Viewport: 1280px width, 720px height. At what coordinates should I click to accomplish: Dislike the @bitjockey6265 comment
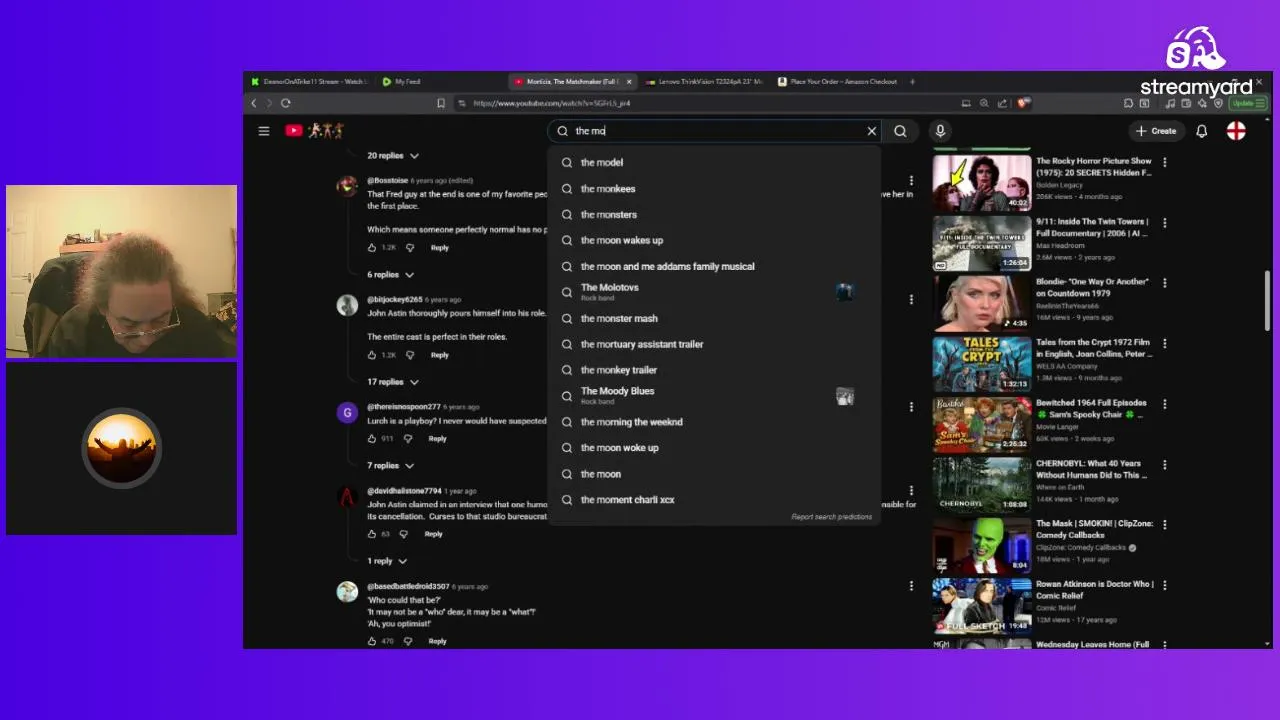[x=410, y=355]
